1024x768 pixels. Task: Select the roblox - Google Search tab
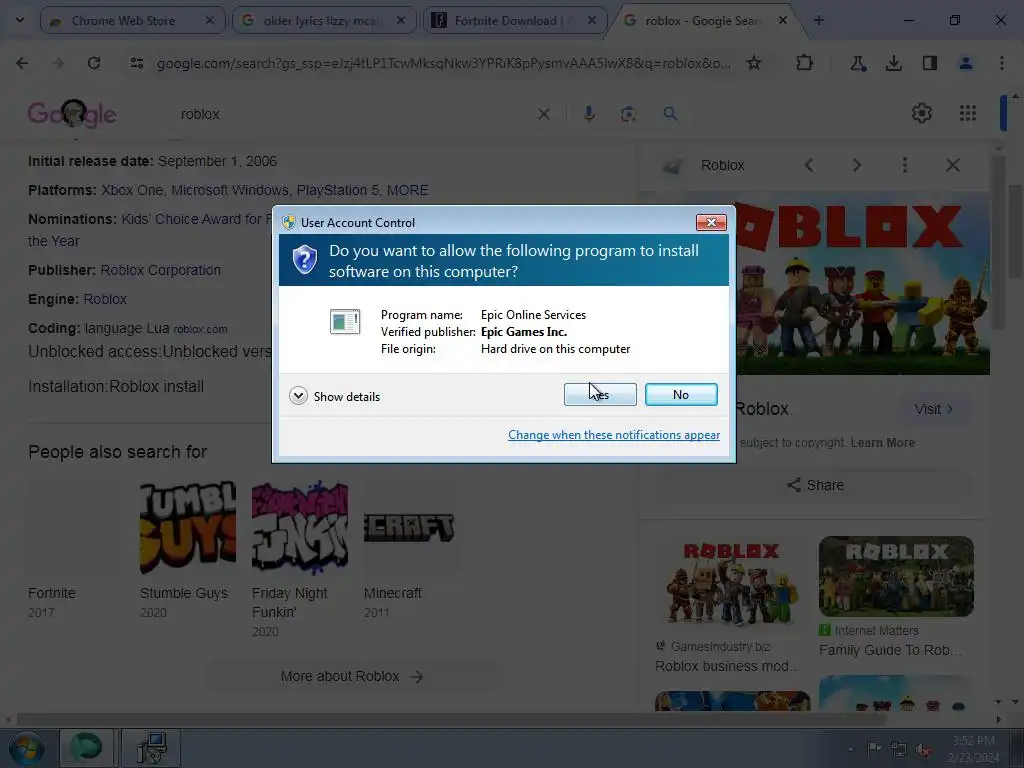point(705,21)
